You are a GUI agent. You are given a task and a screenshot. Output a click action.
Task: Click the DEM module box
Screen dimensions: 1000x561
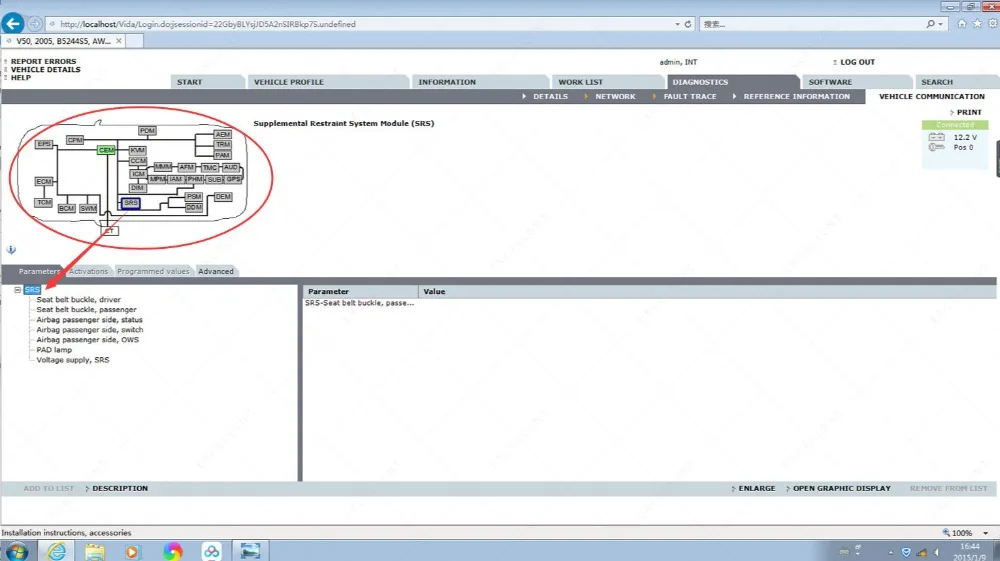[223, 196]
